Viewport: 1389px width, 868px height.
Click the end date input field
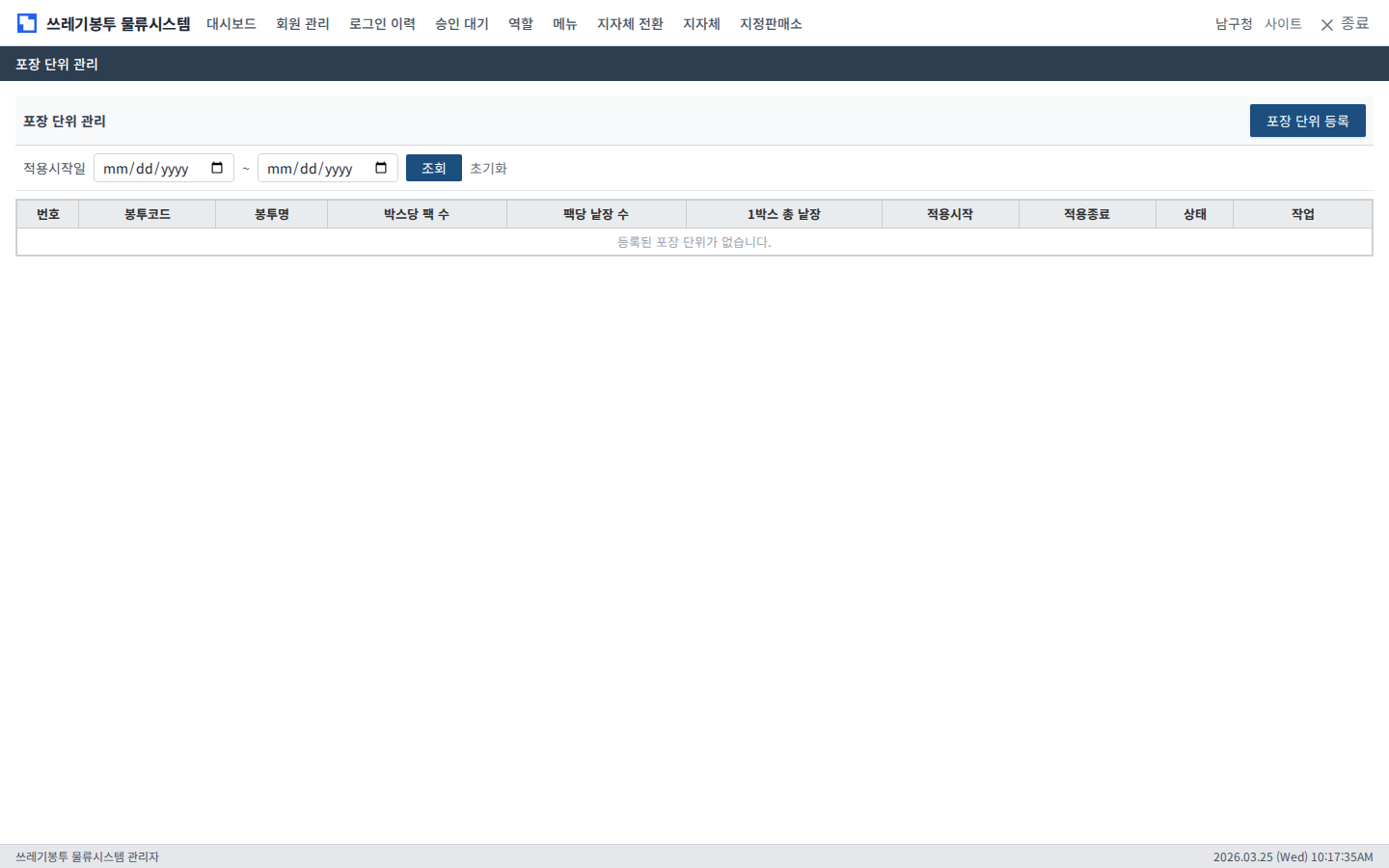coord(313,168)
